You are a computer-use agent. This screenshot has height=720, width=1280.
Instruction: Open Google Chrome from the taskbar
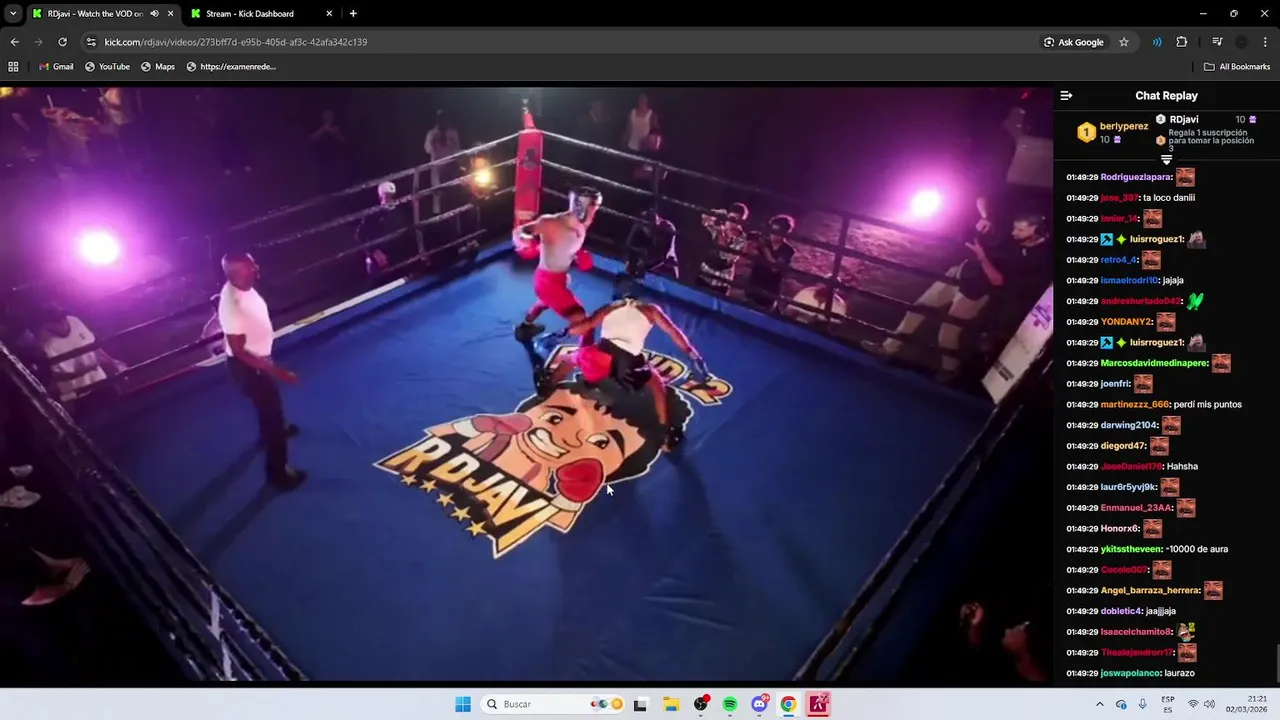pos(789,704)
